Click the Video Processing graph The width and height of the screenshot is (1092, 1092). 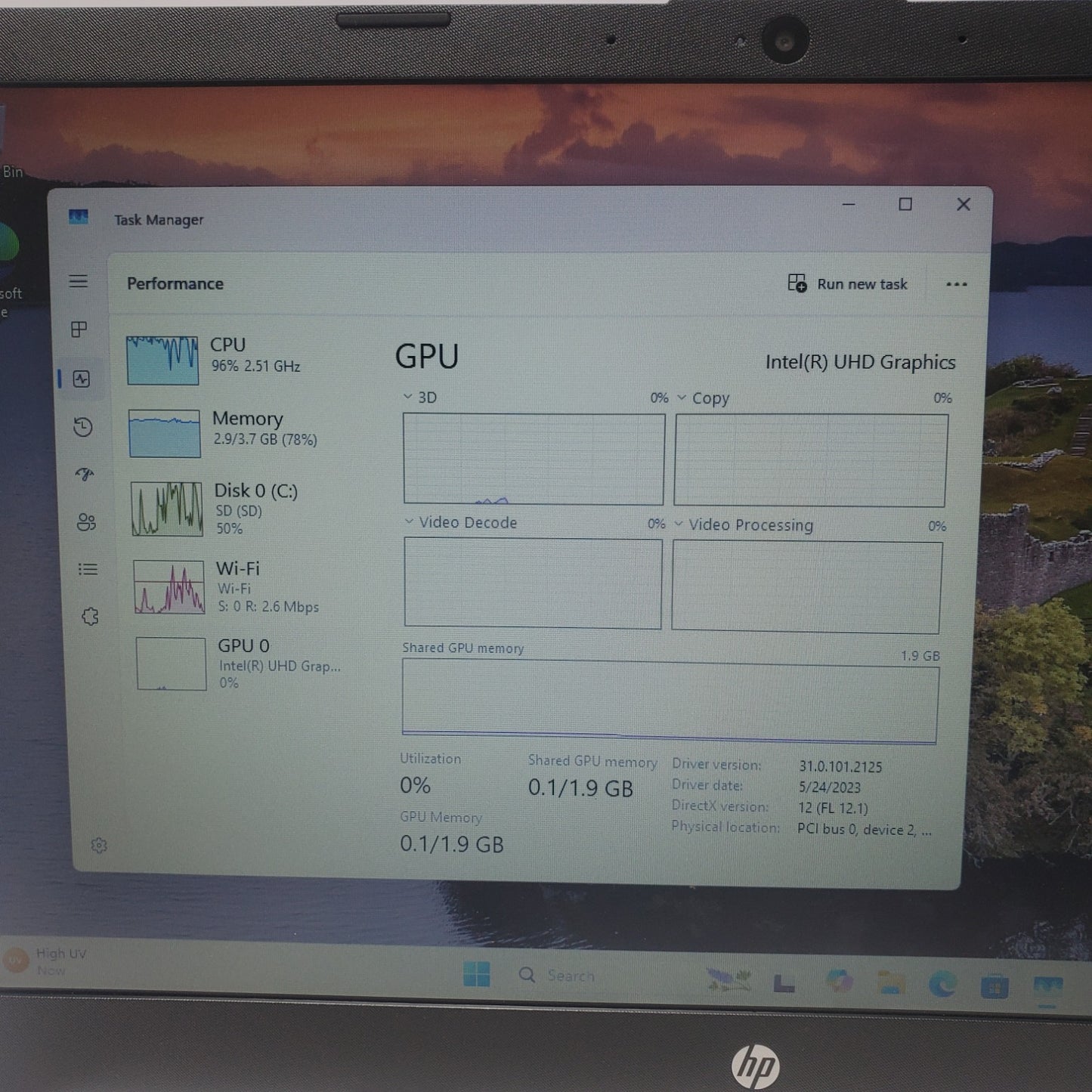tap(806, 587)
